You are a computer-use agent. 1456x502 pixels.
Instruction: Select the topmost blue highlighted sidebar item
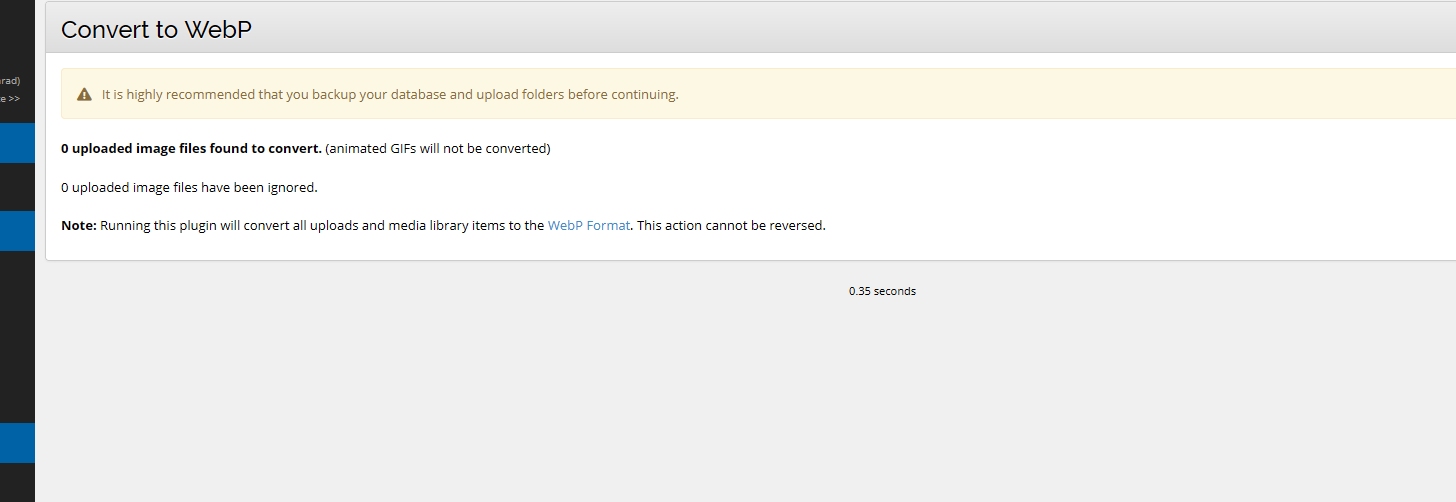point(17,143)
